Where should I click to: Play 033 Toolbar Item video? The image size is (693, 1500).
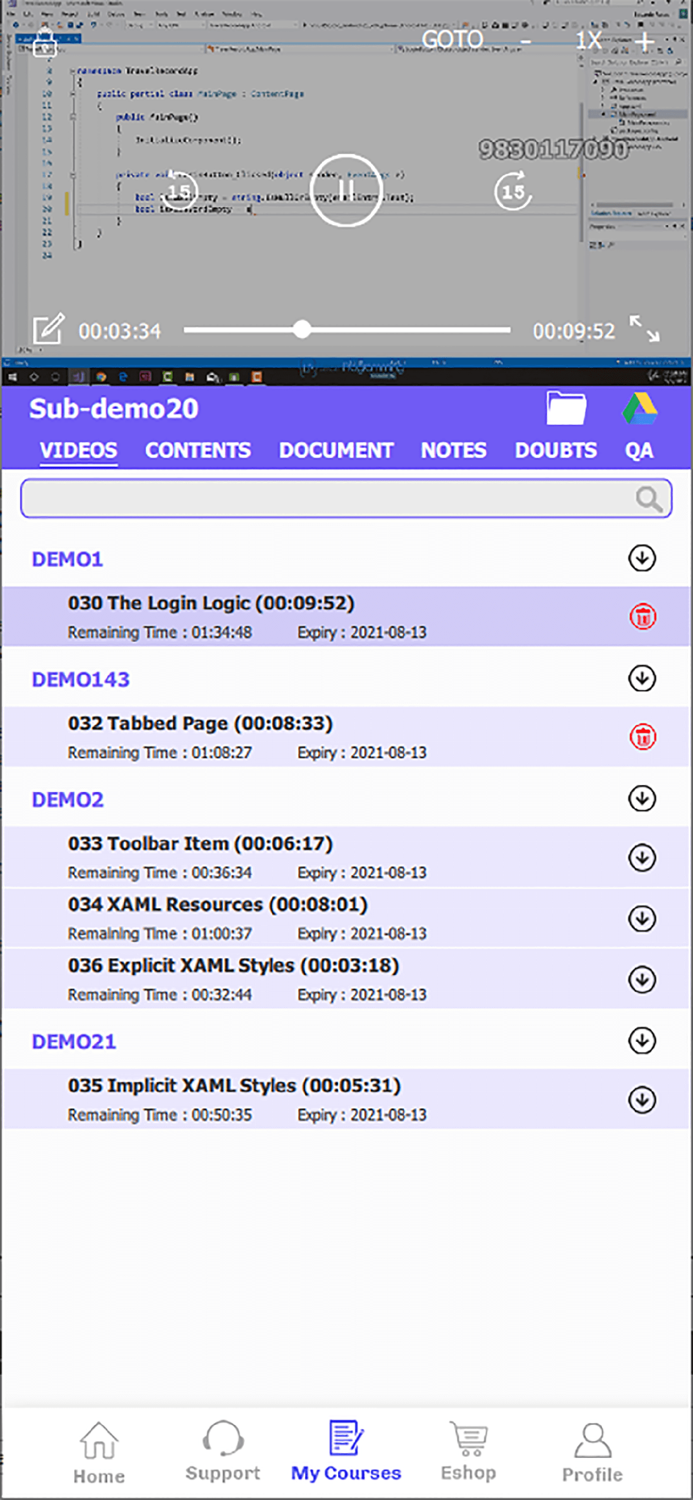[x=200, y=843]
